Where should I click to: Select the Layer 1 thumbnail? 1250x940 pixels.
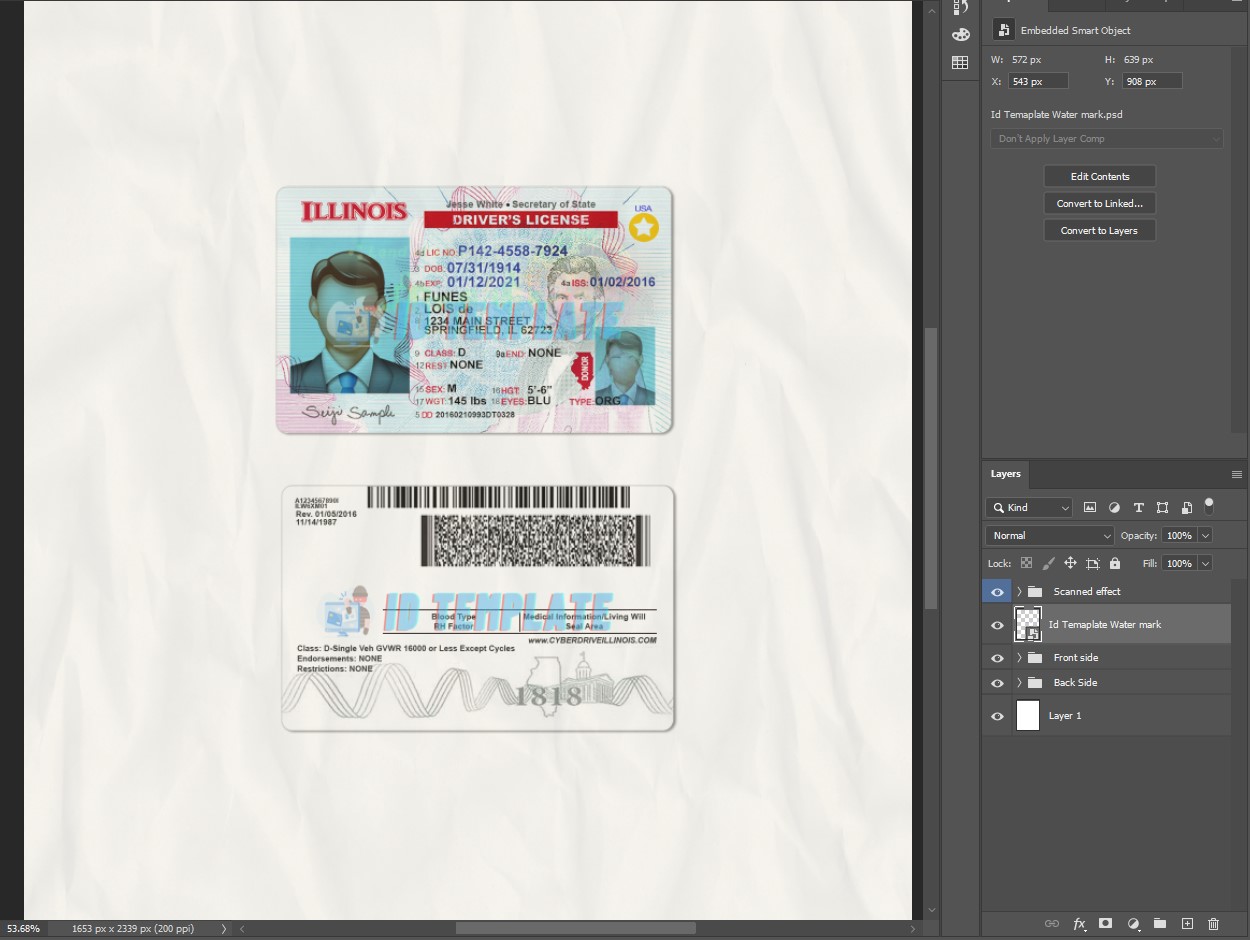(1028, 716)
